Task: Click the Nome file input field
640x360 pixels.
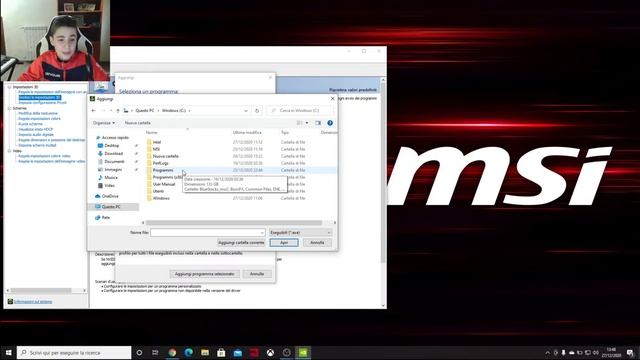Action: pos(208,232)
